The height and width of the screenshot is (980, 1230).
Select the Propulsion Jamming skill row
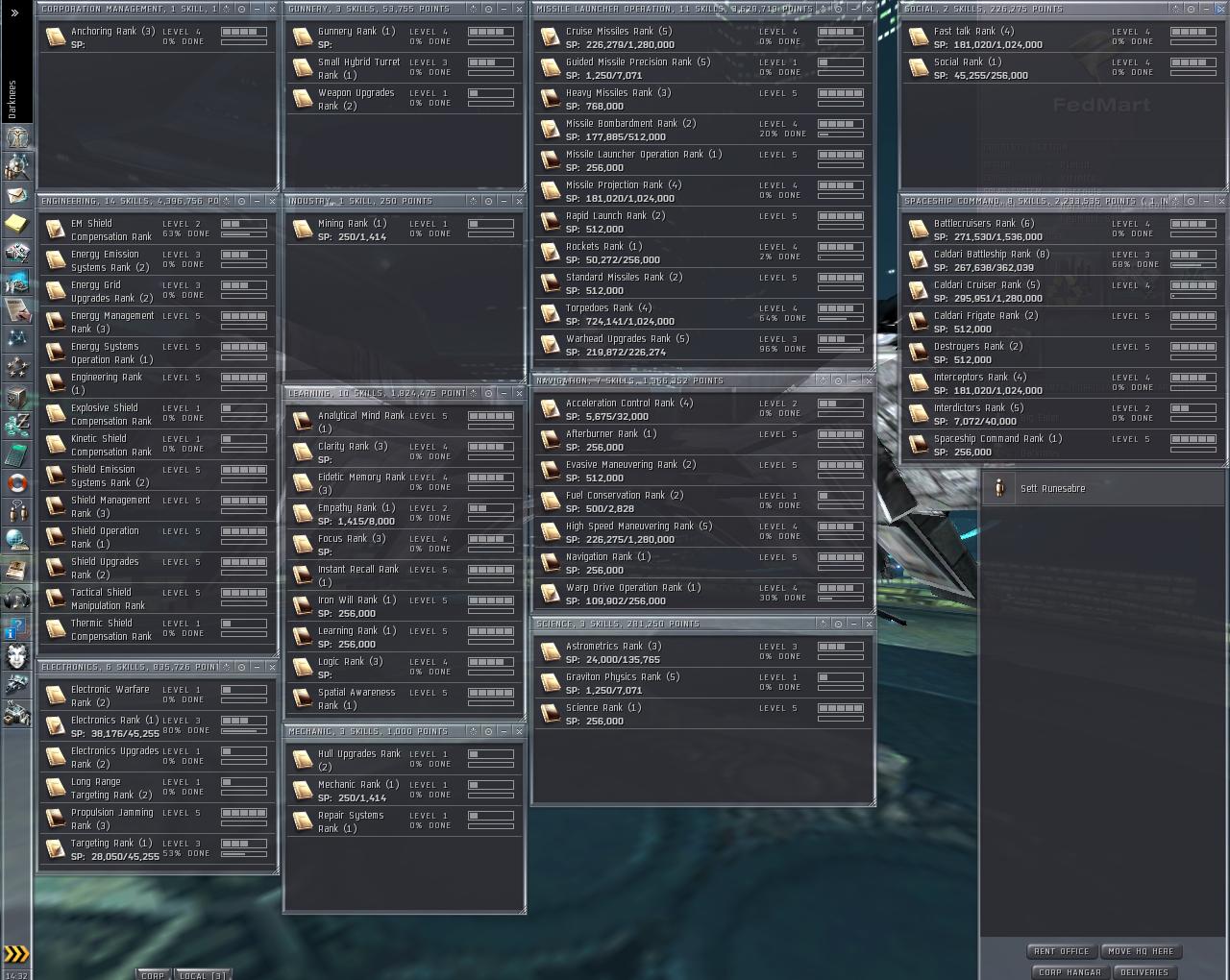point(157,819)
